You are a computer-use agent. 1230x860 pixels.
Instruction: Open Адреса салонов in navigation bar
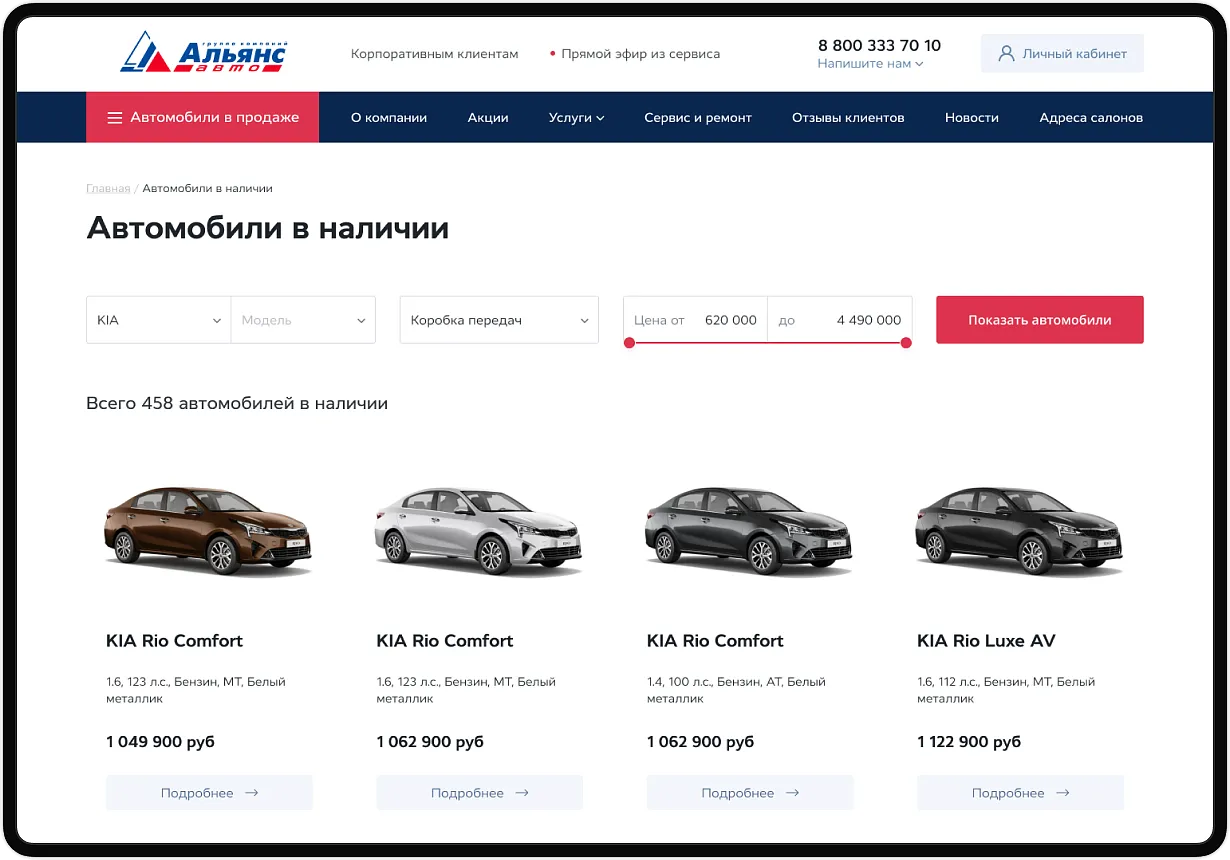click(x=1090, y=118)
